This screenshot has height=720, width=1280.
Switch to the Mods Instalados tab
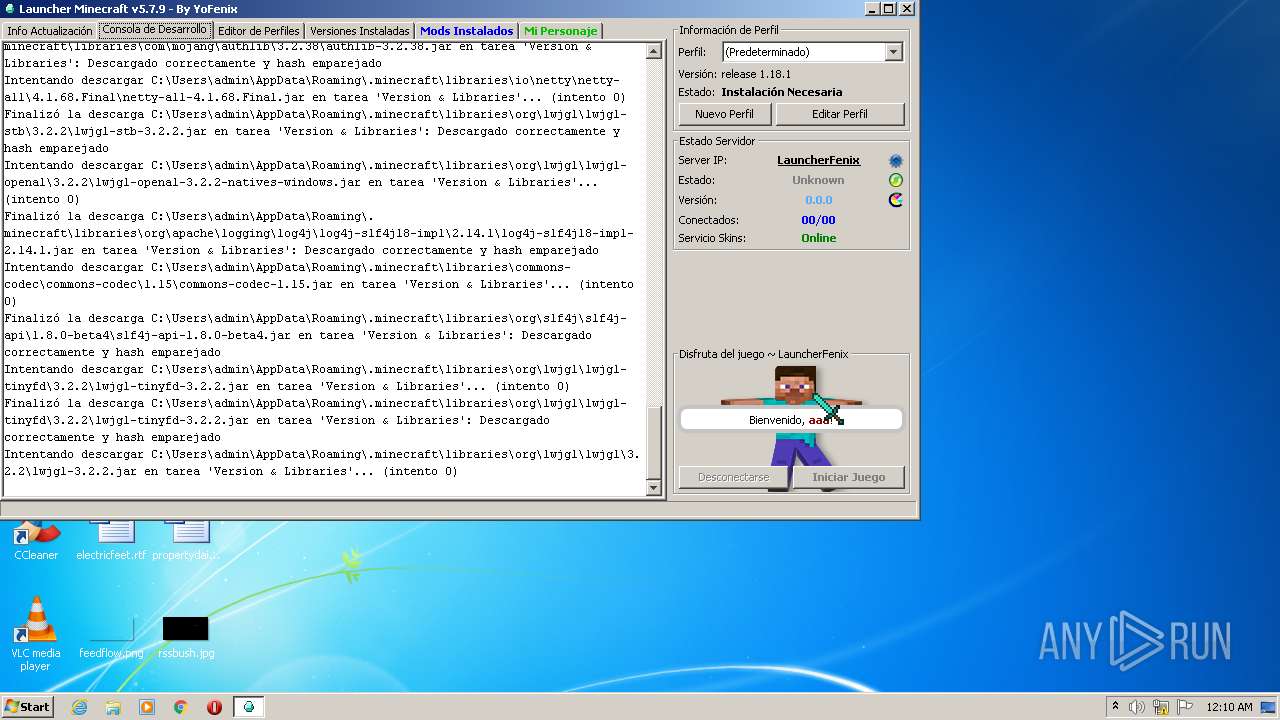pyautogui.click(x=467, y=31)
